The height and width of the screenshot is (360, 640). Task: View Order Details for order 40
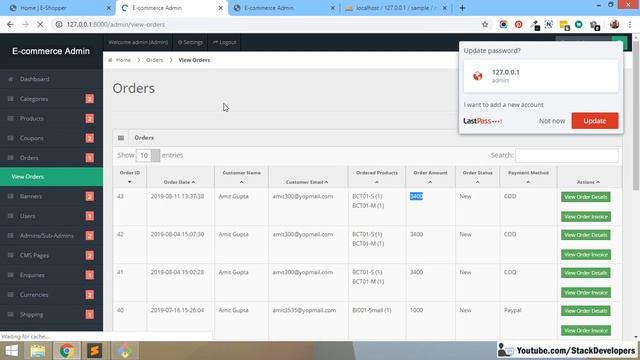tap(586, 311)
